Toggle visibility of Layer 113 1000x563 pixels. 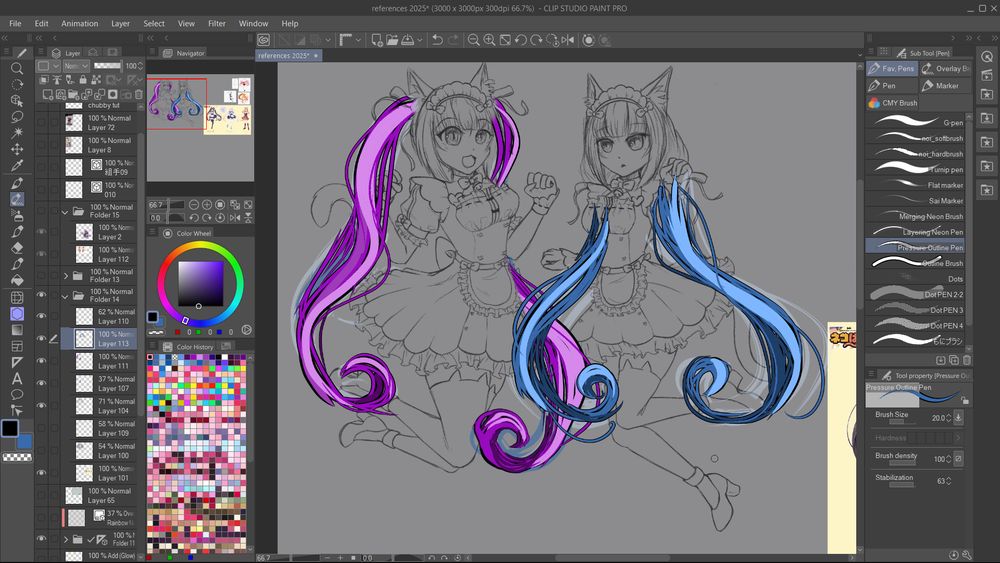click(41, 339)
